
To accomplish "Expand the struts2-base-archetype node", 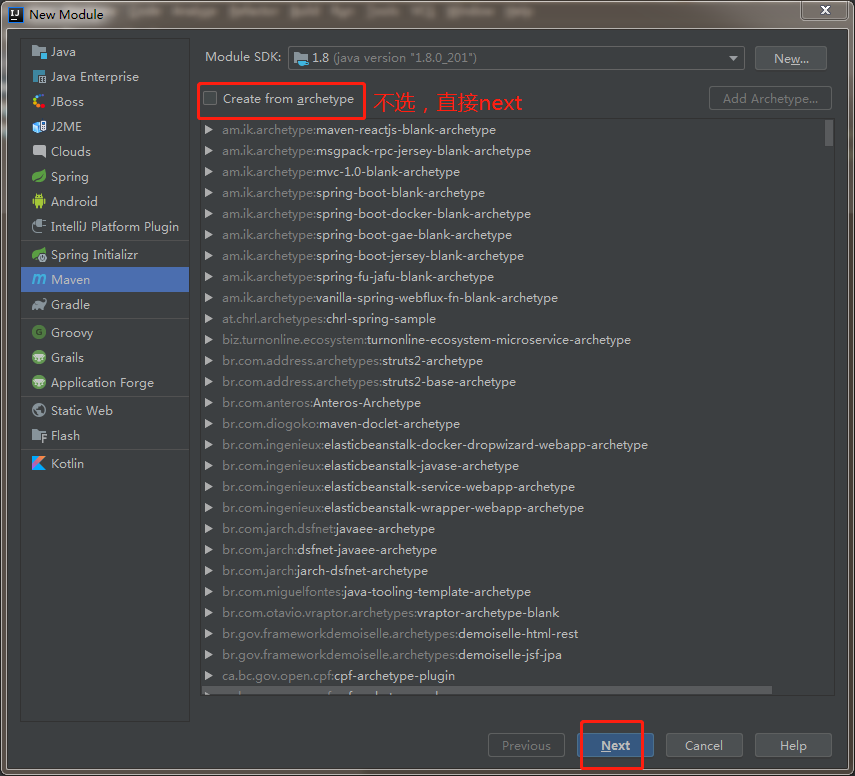I will 208,382.
